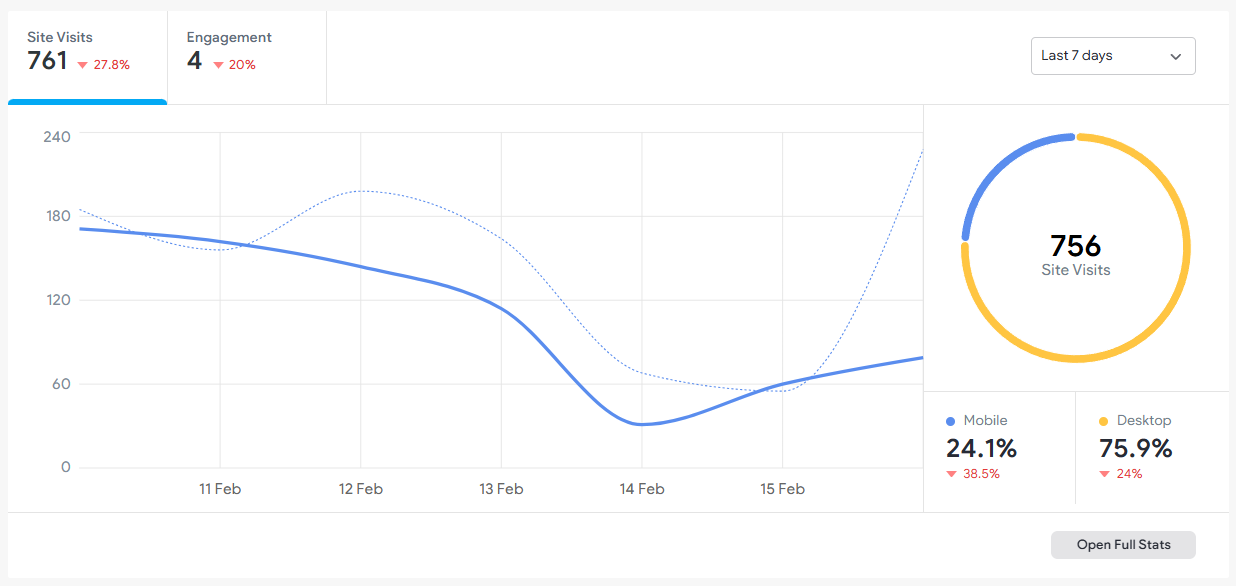Click the blue Mobile legend dot
The height and width of the screenshot is (586, 1236).
coord(952,420)
